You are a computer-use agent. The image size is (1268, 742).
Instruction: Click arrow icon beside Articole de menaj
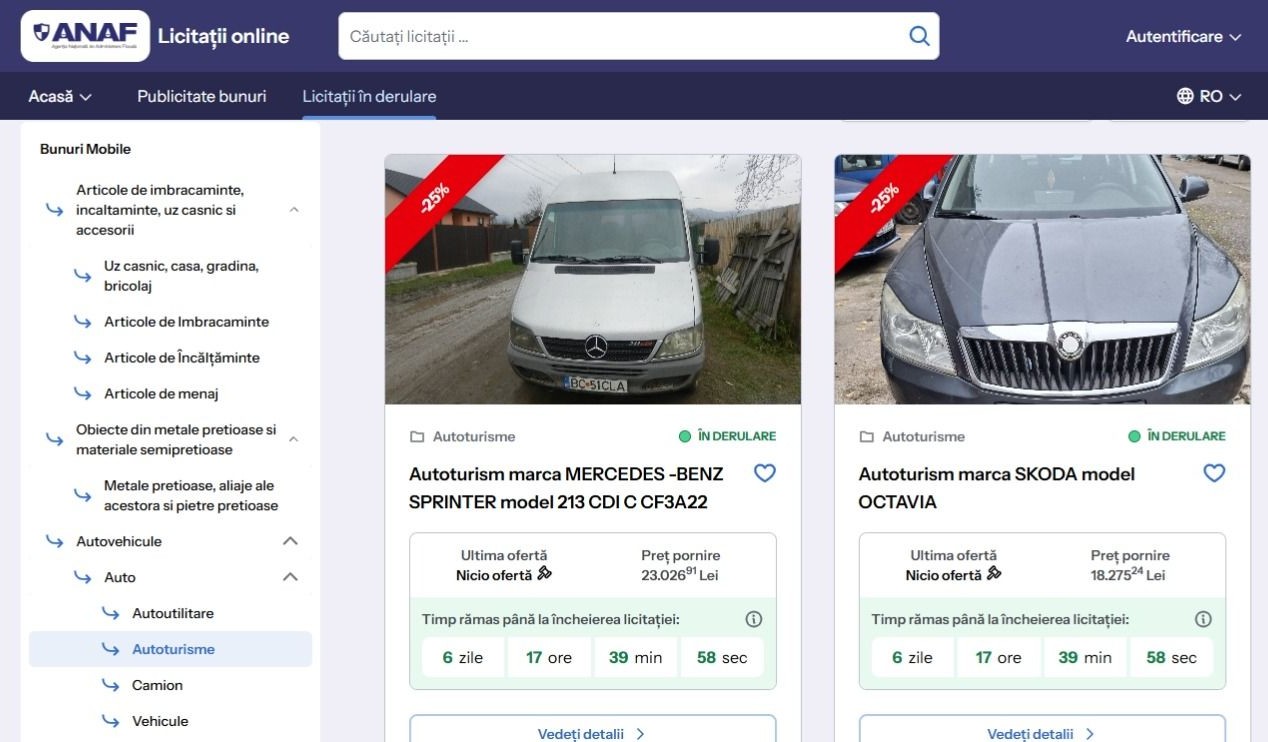pyautogui.click(x=83, y=393)
